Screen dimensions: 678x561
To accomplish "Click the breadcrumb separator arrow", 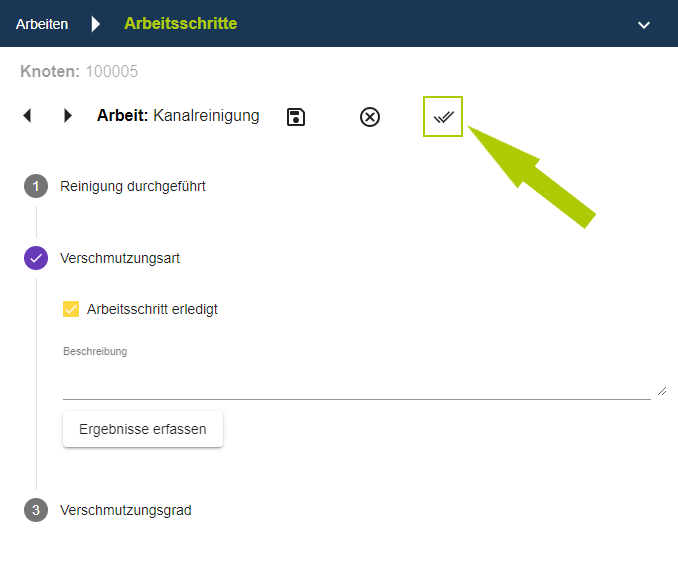I will [x=96, y=24].
